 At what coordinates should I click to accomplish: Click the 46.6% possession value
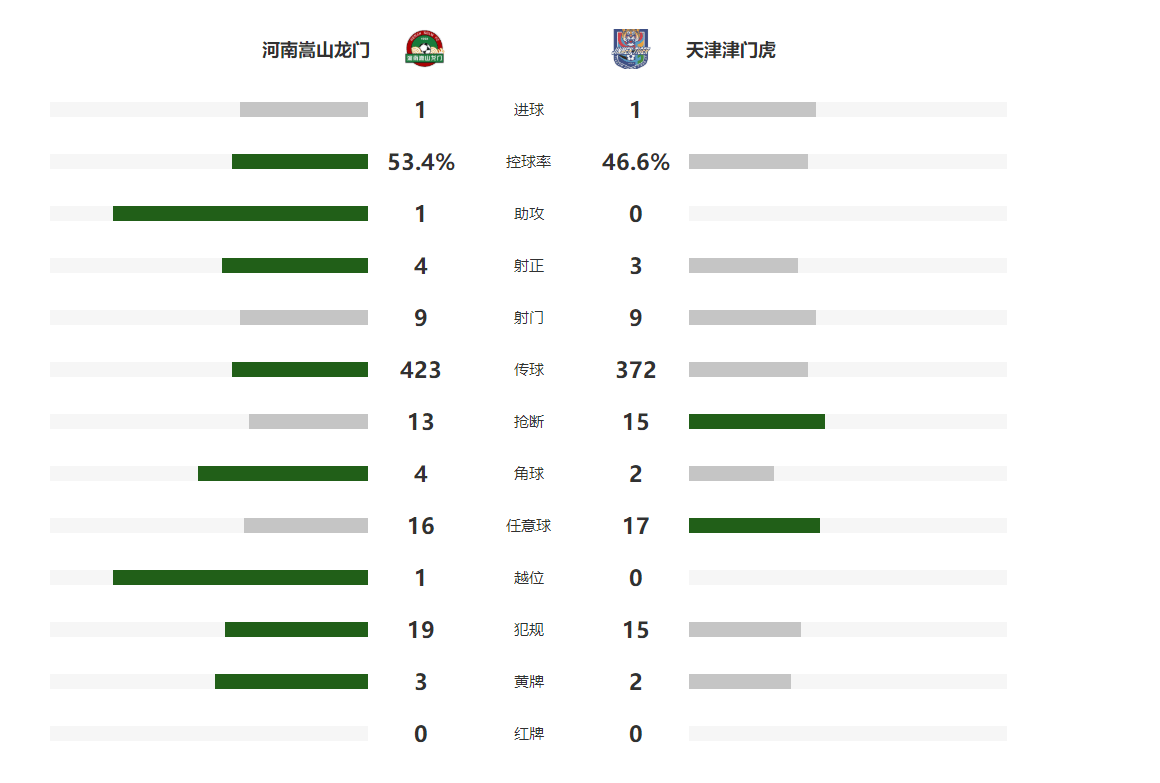[635, 161]
